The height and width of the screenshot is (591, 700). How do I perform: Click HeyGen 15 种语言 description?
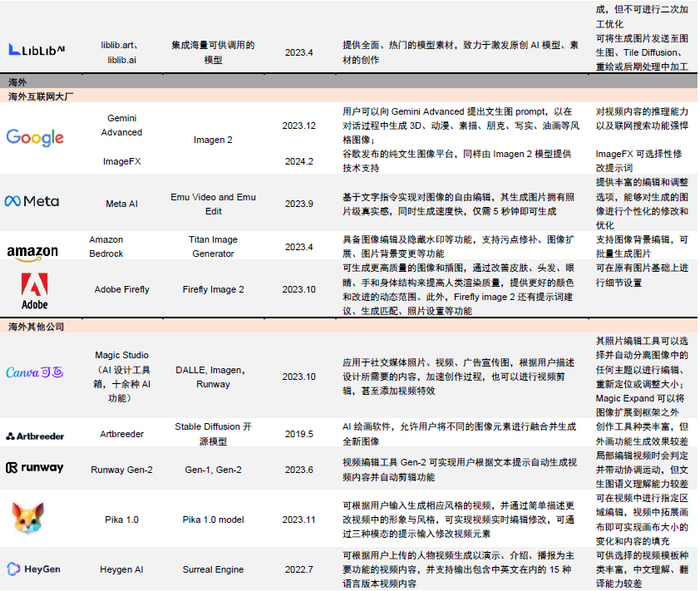[x=458, y=569]
